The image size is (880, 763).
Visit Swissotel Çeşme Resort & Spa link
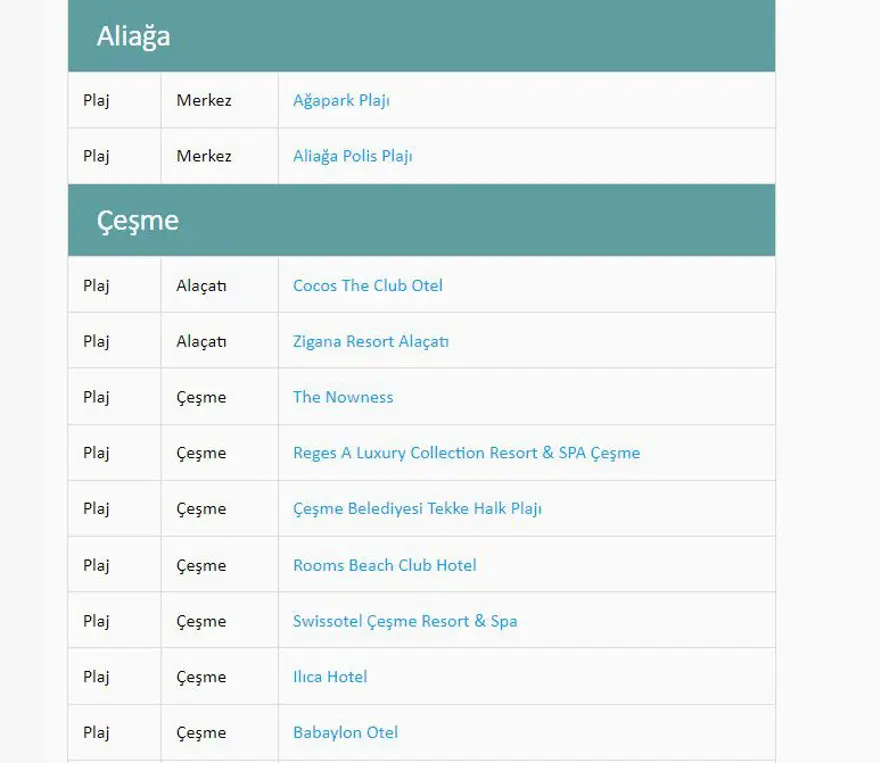click(x=405, y=621)
